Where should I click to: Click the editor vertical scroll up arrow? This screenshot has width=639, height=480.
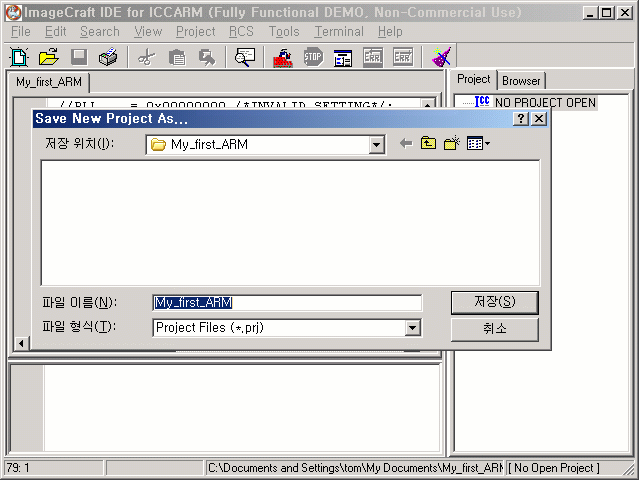pos(427,103)
